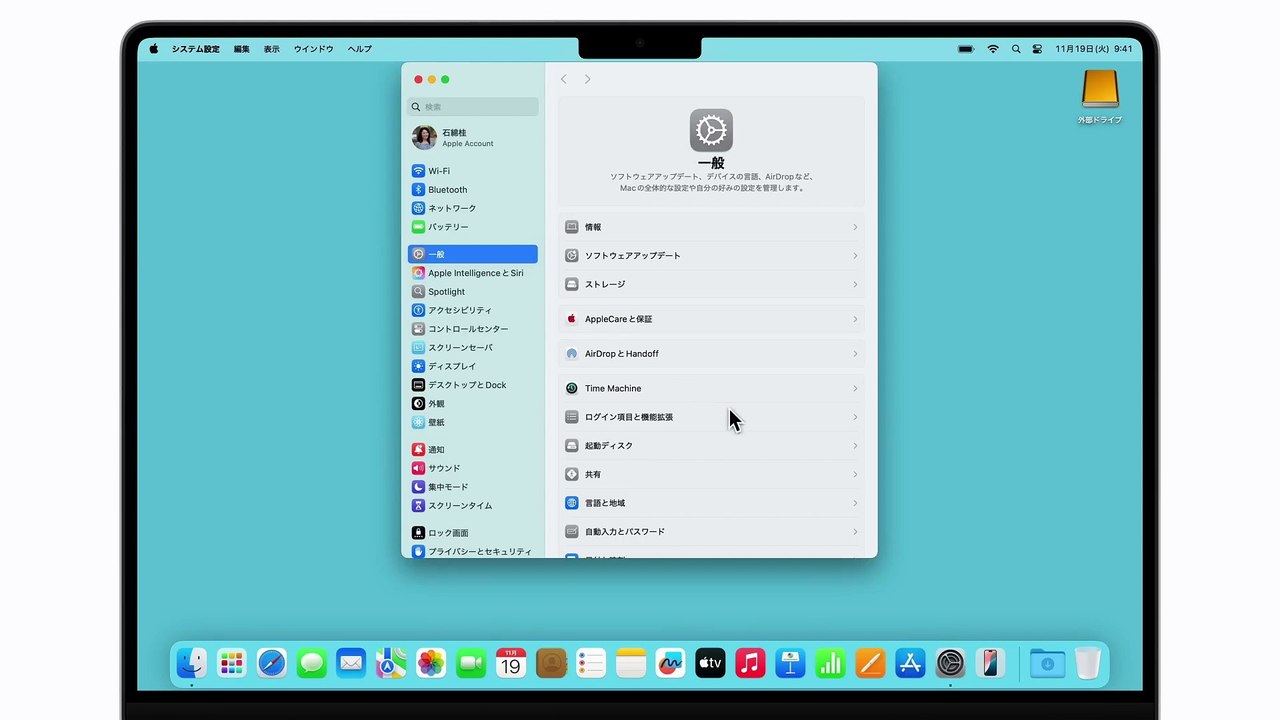Open 外観 settings in sidebar

pos(472,404)
